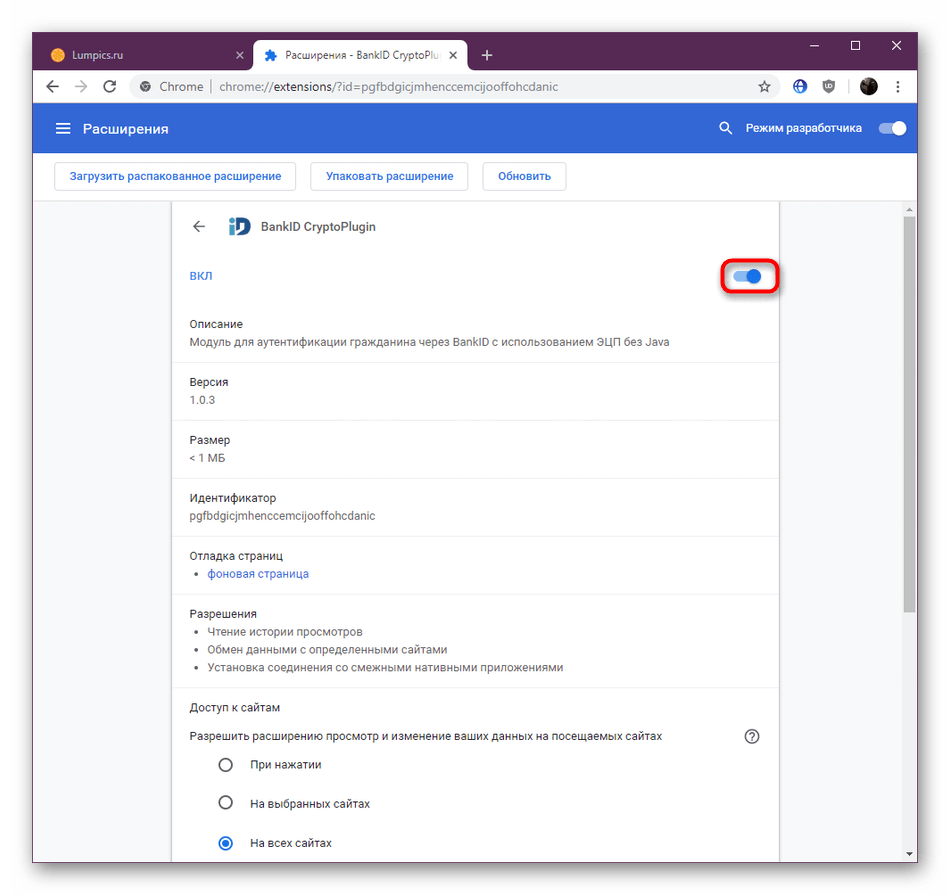
Task: Click the globe extension icon in toolbar
Action: click(800, 87)
